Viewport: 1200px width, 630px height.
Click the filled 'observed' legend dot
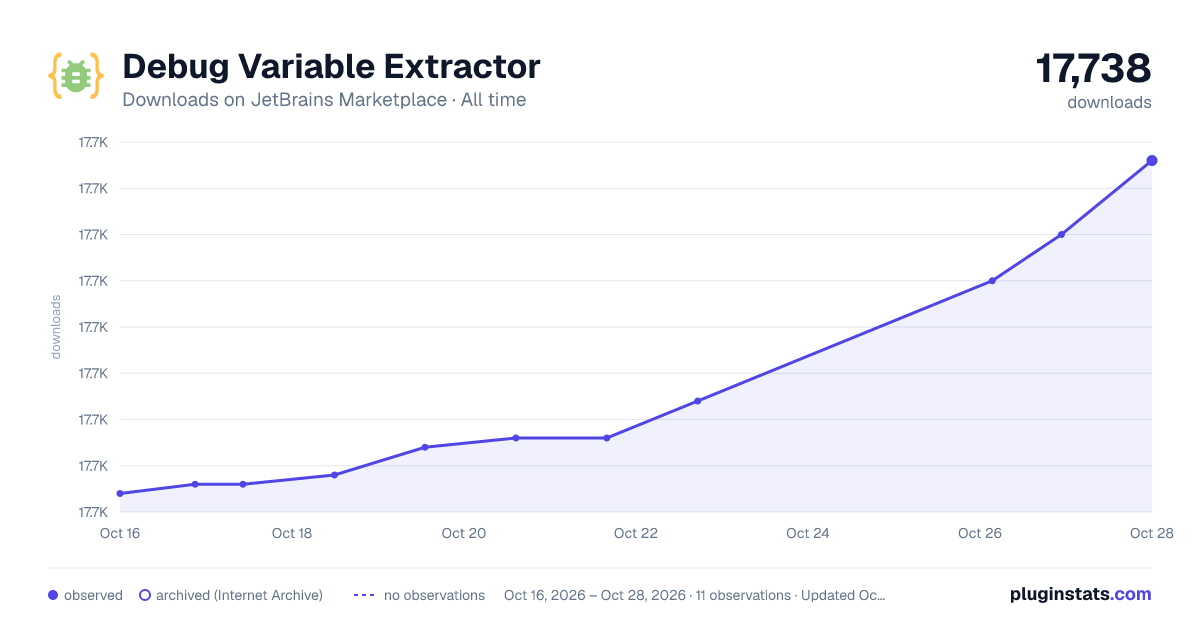[53, 595]
